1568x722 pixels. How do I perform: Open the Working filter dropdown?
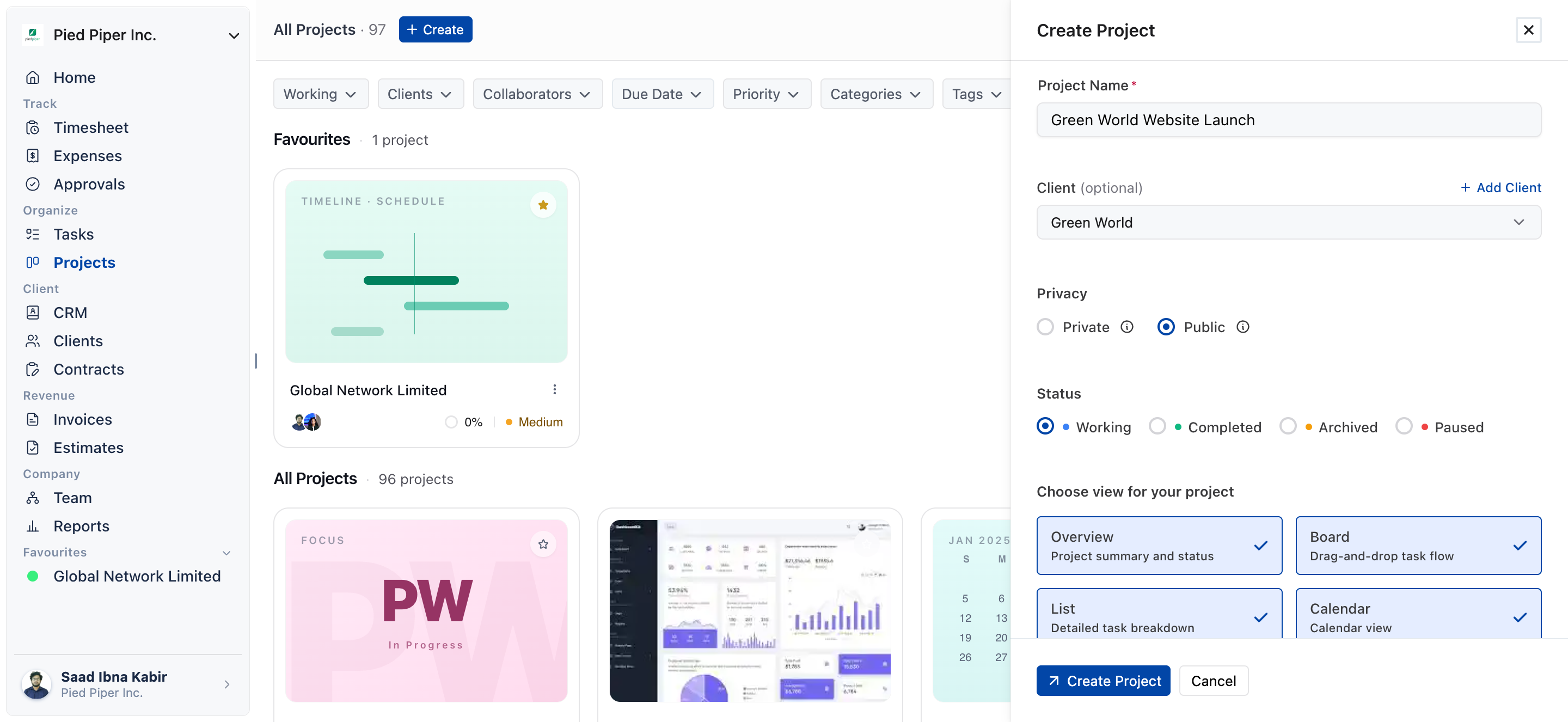[321, 94]
